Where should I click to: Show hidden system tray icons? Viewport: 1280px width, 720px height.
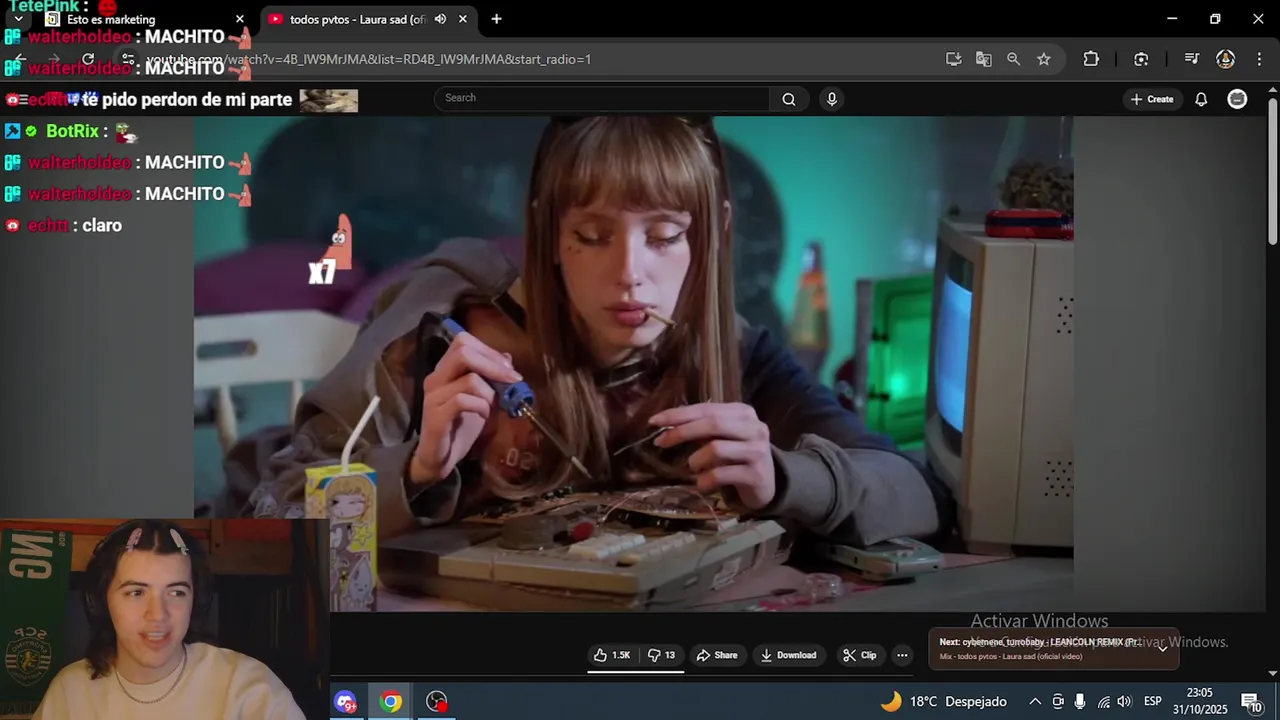coord(1035,702)
